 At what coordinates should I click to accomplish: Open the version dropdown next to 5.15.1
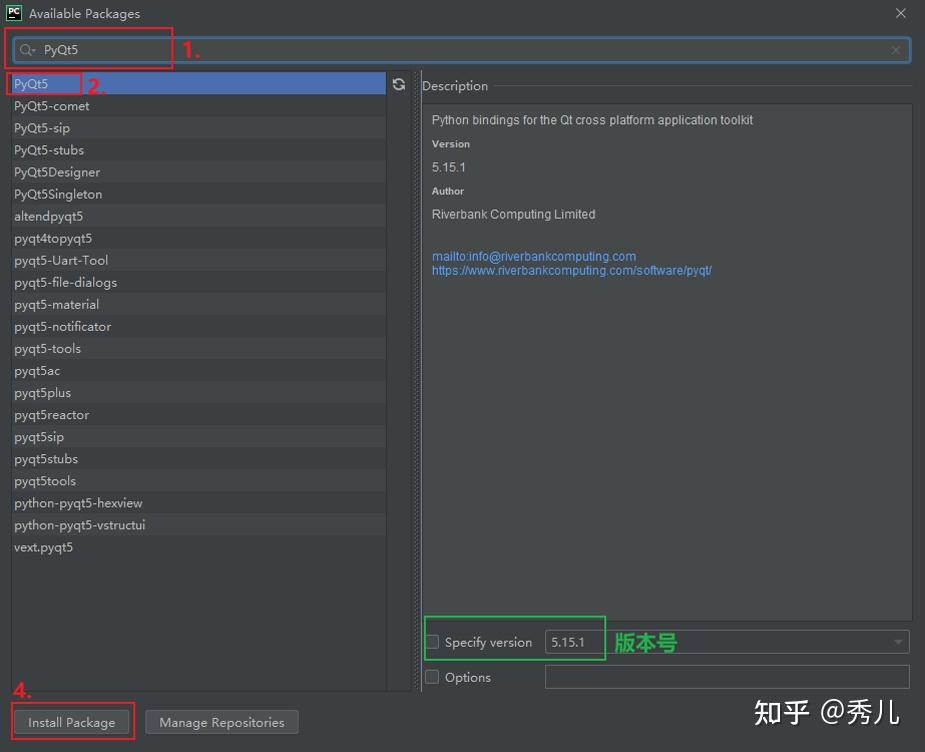pyautogui.click(x=898, y=642)
